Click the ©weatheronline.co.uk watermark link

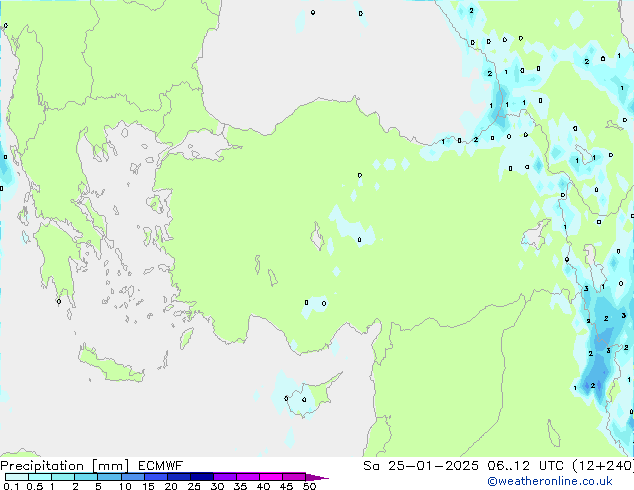571,481
